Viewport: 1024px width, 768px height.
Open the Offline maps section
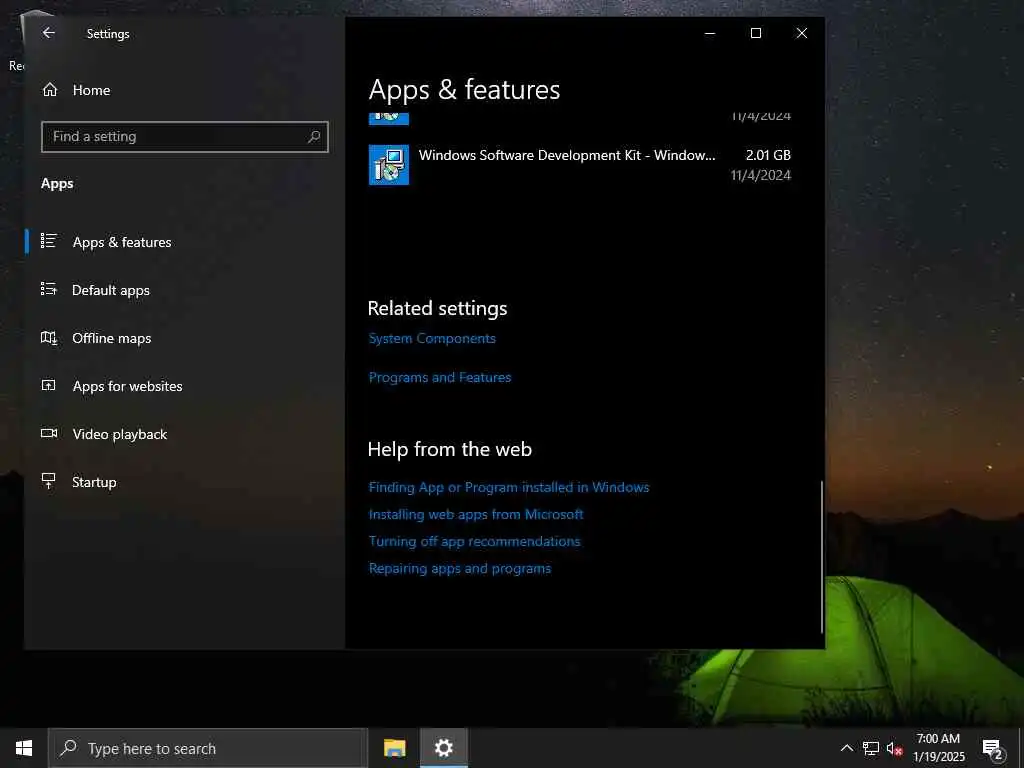tap(184, 338)
